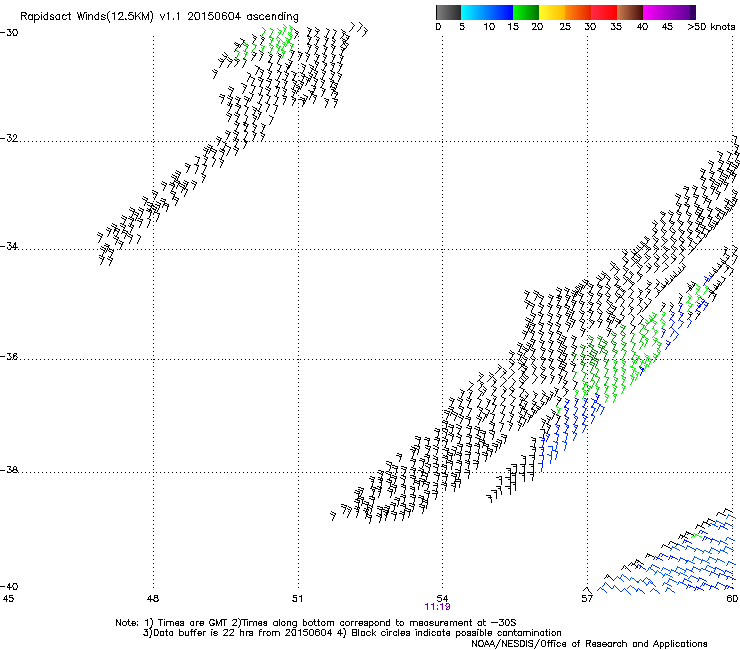The height and width of the screenshot is (650, 740).
Task: Click the yellow 20-25 knots color band
Action: pyautogui.click(x=551, y=12)
